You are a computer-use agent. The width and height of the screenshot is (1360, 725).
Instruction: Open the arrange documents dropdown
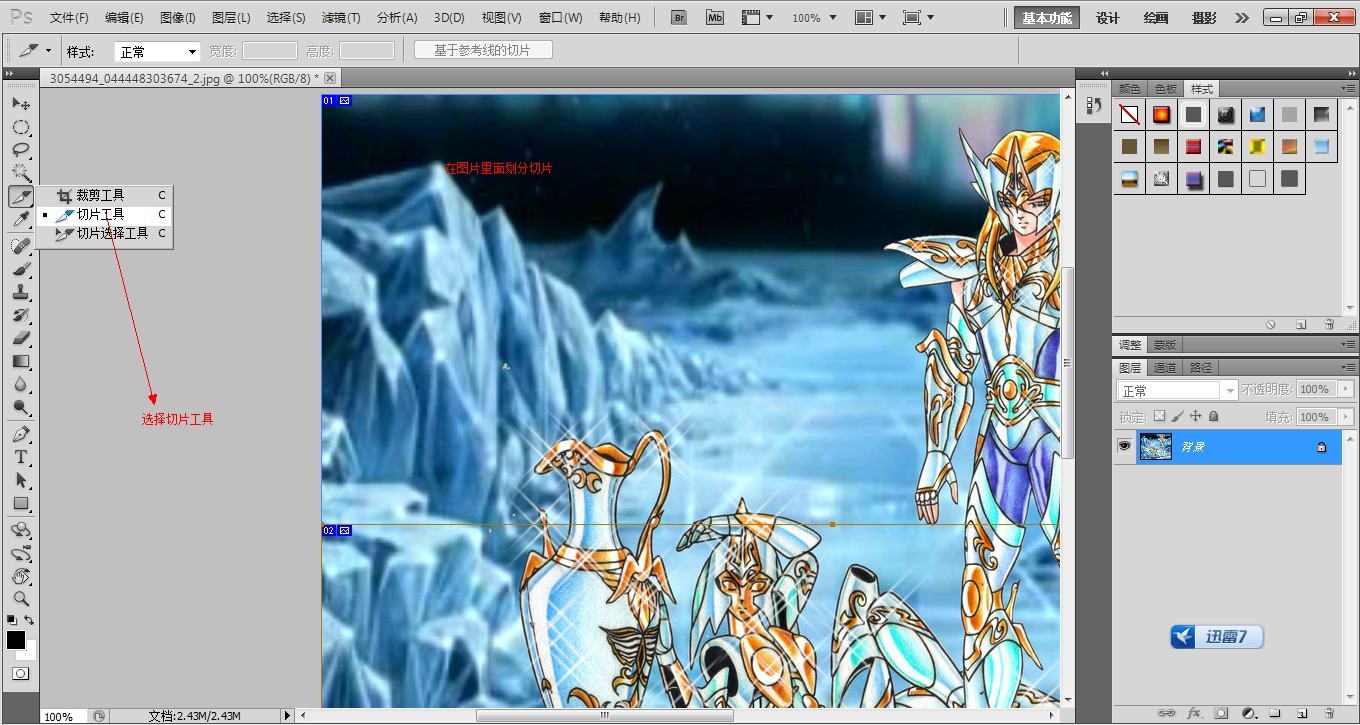pyautogui.click(x=869, y=17)
